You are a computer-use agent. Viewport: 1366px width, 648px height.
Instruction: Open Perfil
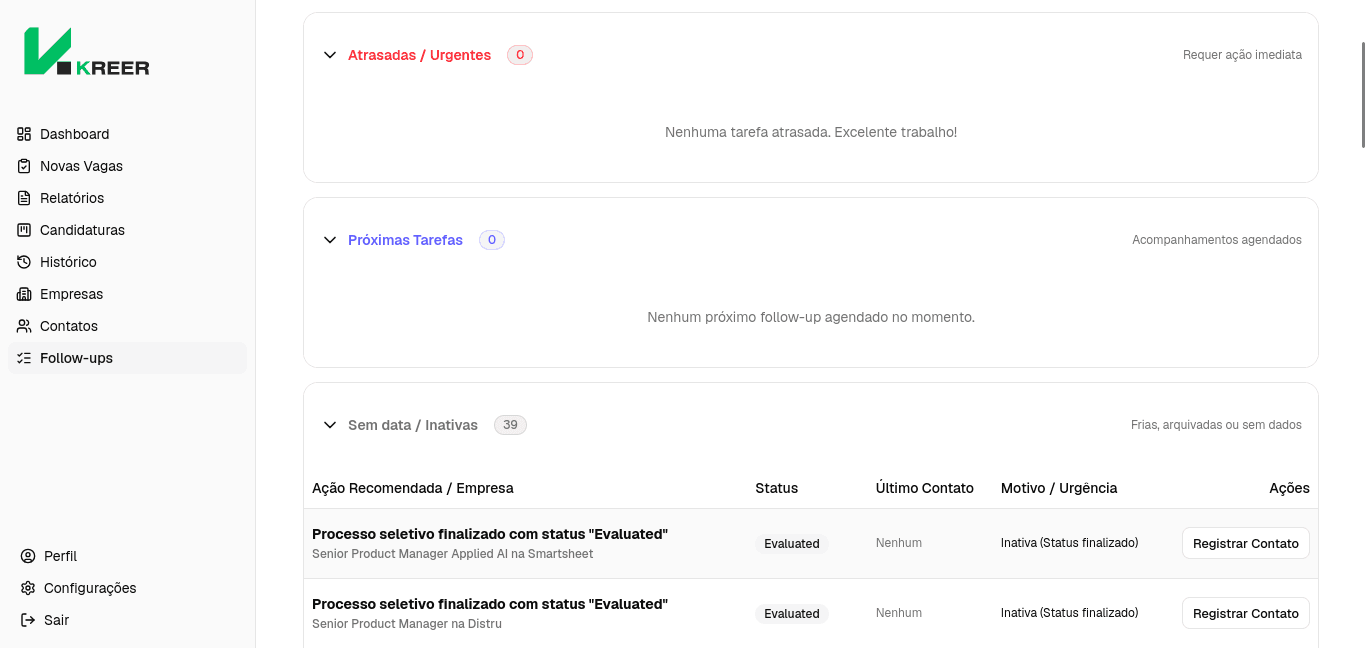[x=127, y=556]
